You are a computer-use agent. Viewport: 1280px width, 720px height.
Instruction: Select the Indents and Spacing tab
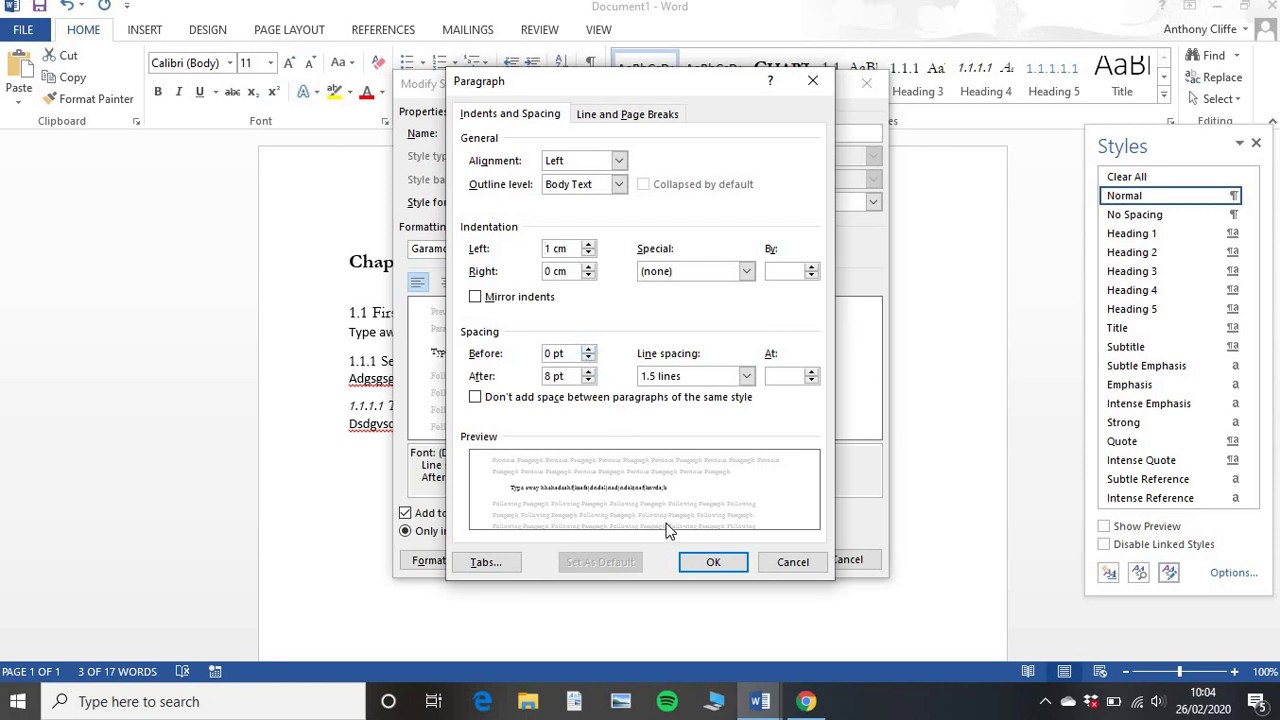(x=510, y=114)
